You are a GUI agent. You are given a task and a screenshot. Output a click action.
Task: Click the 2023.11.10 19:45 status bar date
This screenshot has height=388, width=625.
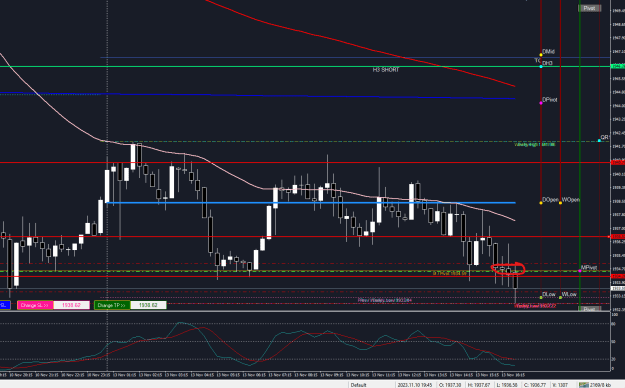pyautogui.click(x=415, y=385)
